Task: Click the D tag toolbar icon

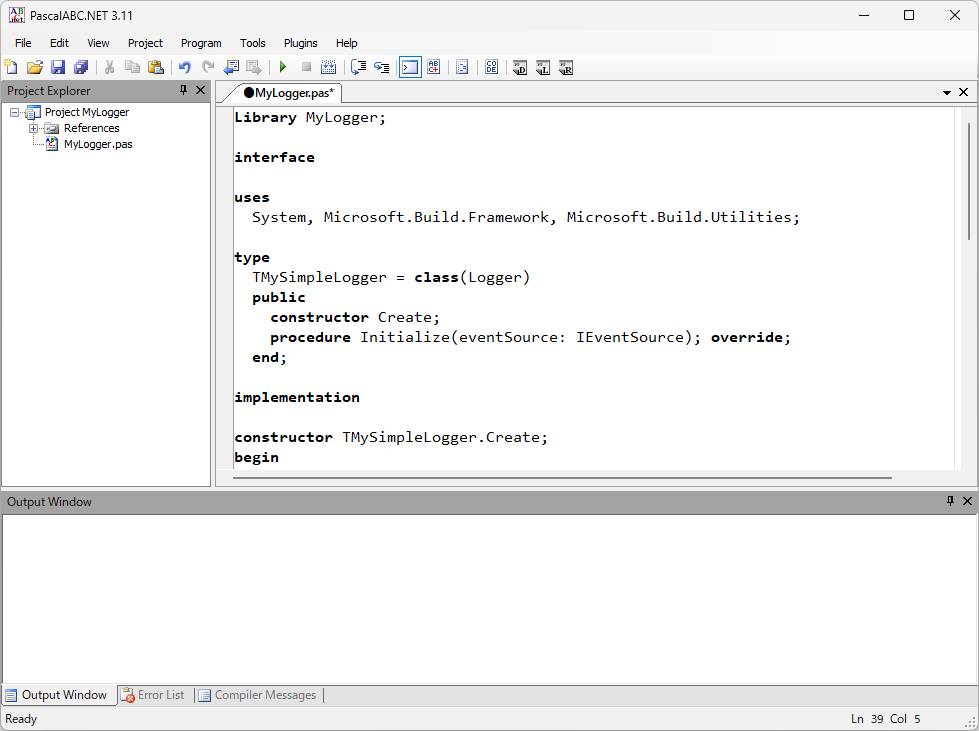Action: (x=520, y=67)
